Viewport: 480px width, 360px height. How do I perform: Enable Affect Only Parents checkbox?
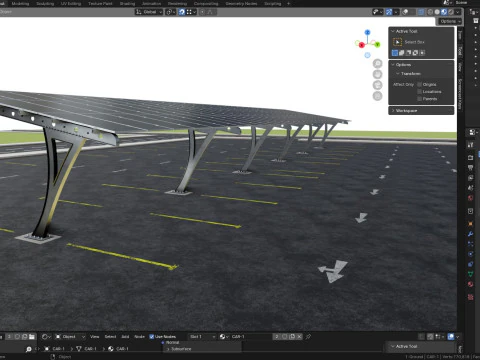coord(420,99)
